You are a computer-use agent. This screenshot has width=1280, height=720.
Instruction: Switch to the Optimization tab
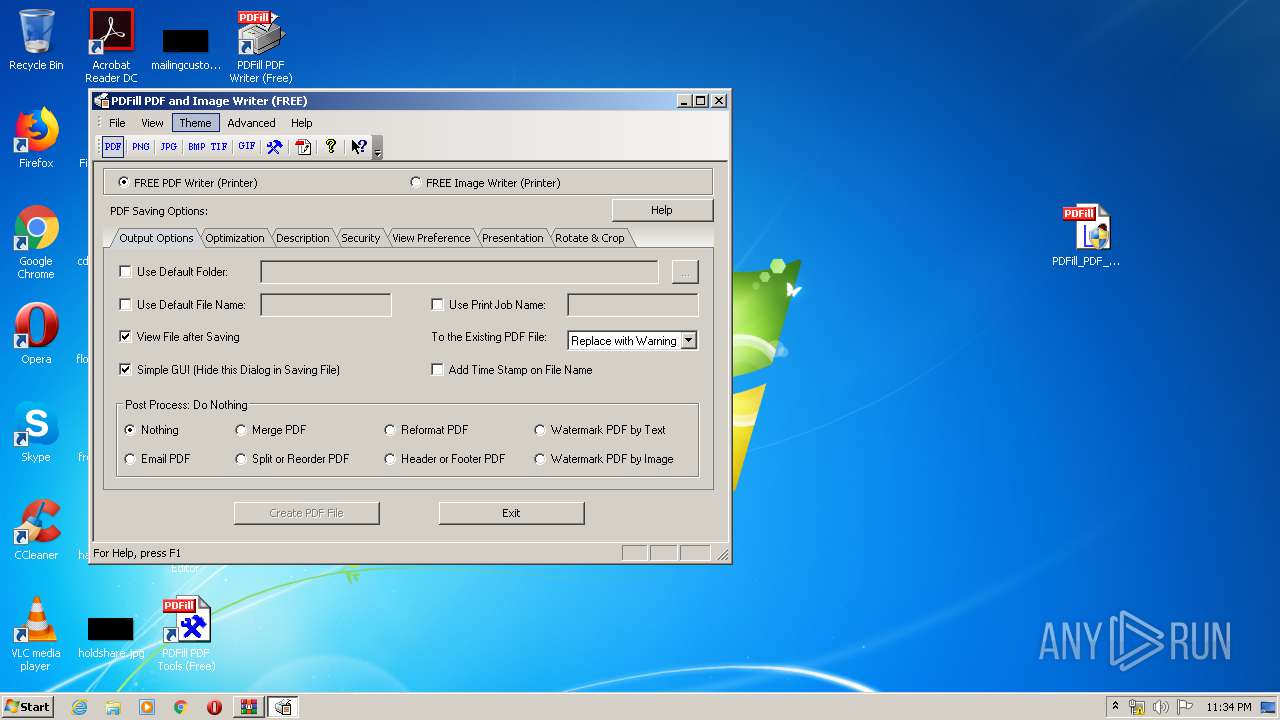[x=235, y=238]
